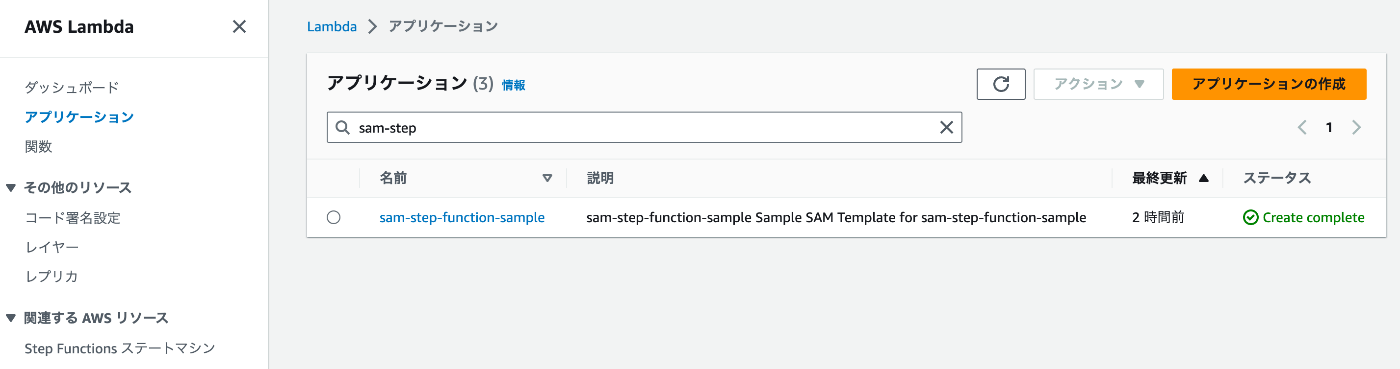Refresh the applications list
The height and width of the screenshot is (369, 1400).
click(x=1001, y=84)
